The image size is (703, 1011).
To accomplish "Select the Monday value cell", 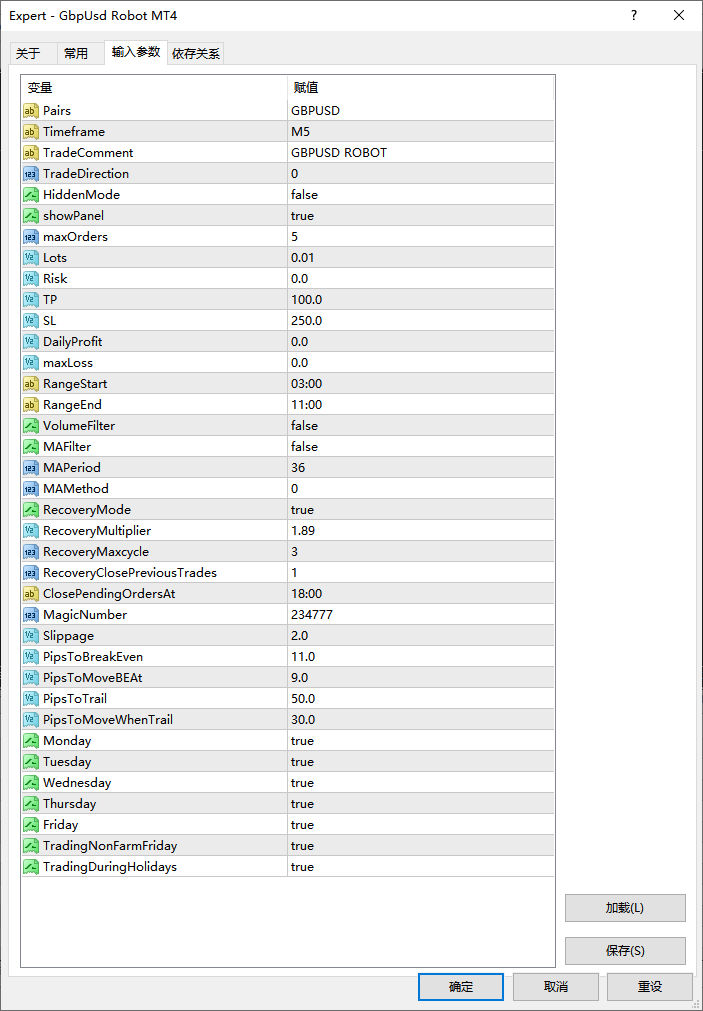I will [420, 740].
